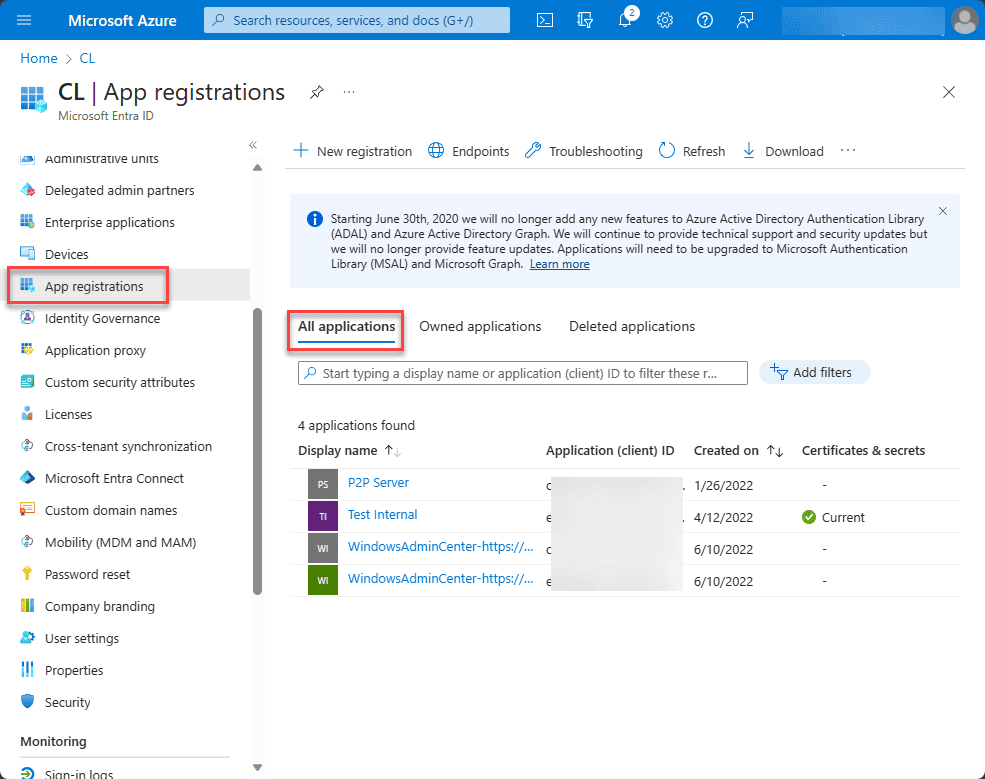Sort by the Display name column
The image size is (985, 779).
(x=349, y=450)
